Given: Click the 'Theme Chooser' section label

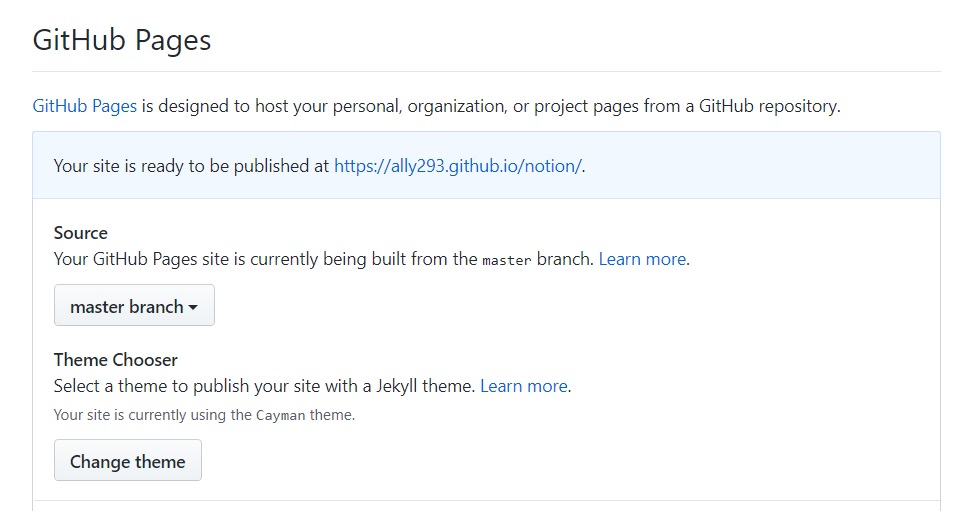Looking at the screenshot, I should tap(116, 360).
